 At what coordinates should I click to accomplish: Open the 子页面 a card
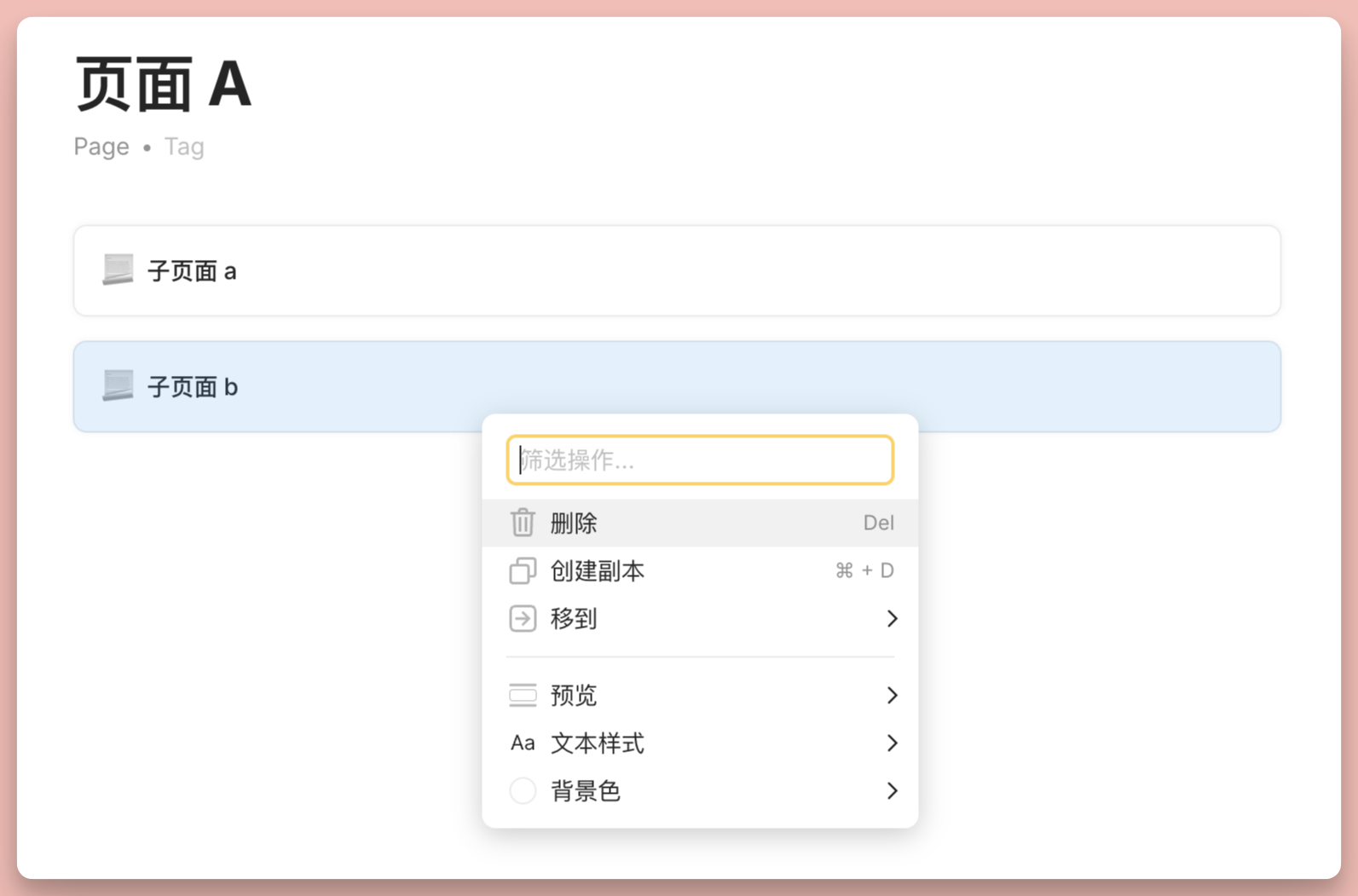point(677,270)
